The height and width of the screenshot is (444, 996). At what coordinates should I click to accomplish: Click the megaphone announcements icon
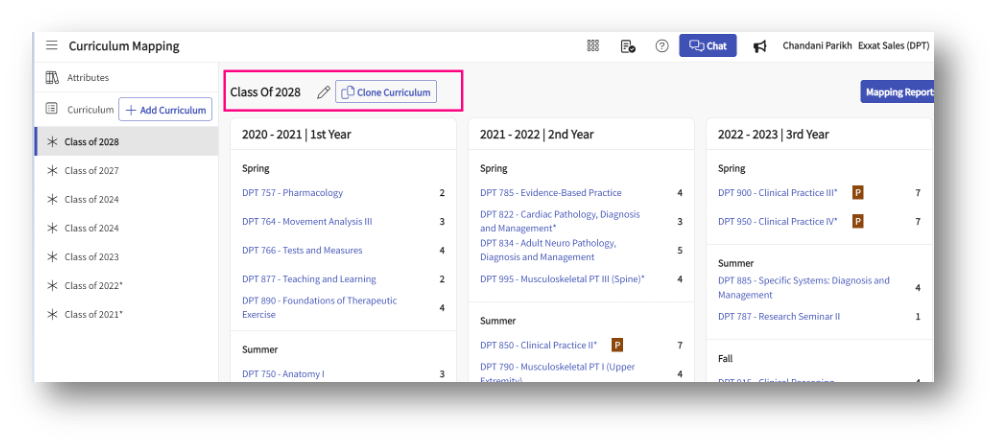[x=760, y=46]
